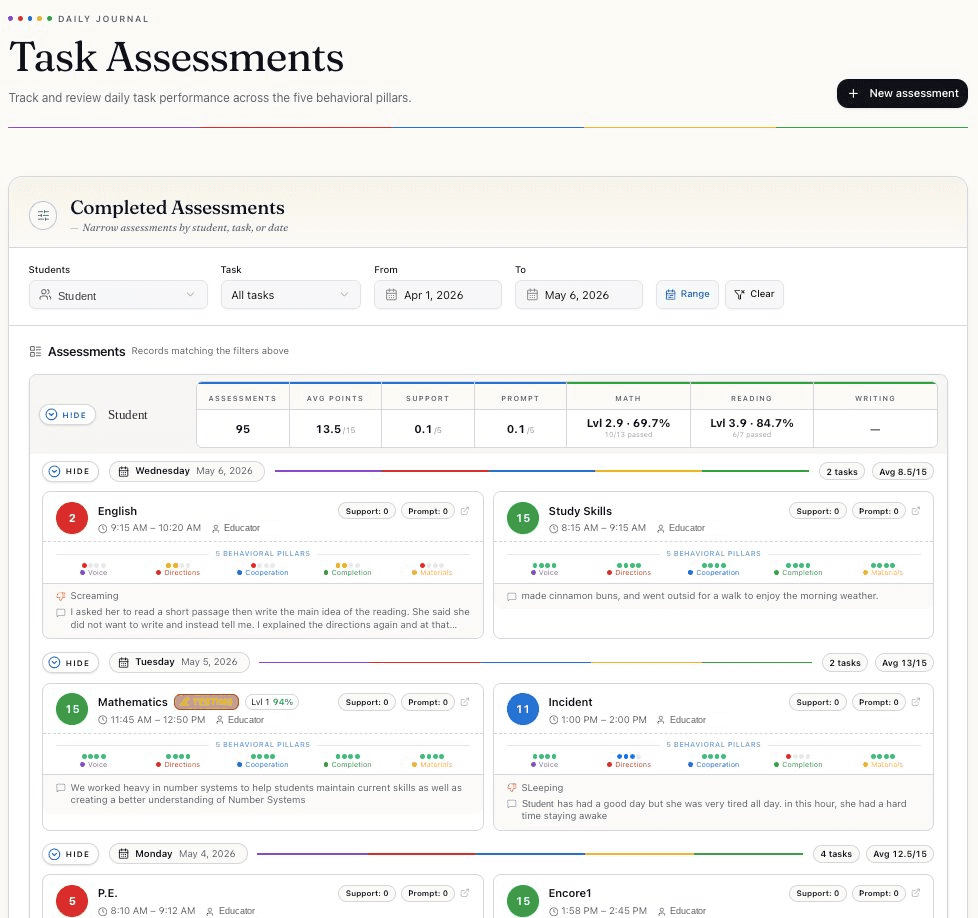Open the English assessment external link icon
The height and width of the screenshot is (918, 978).
465,511
